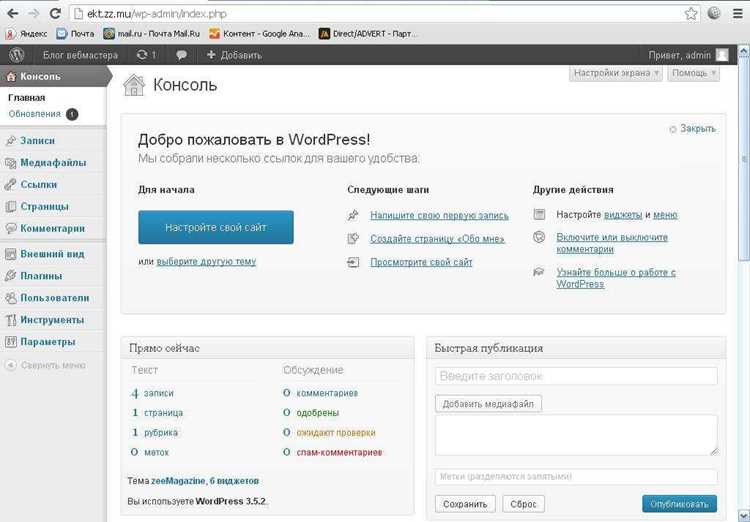Click the спам-комментариев link
This screenshot has height=522, width=750.
click(339, 452)
